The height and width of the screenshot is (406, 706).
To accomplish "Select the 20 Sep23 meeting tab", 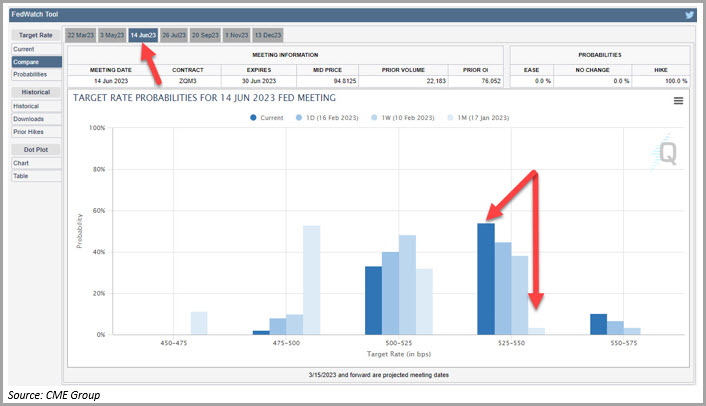I will (205, 35).
